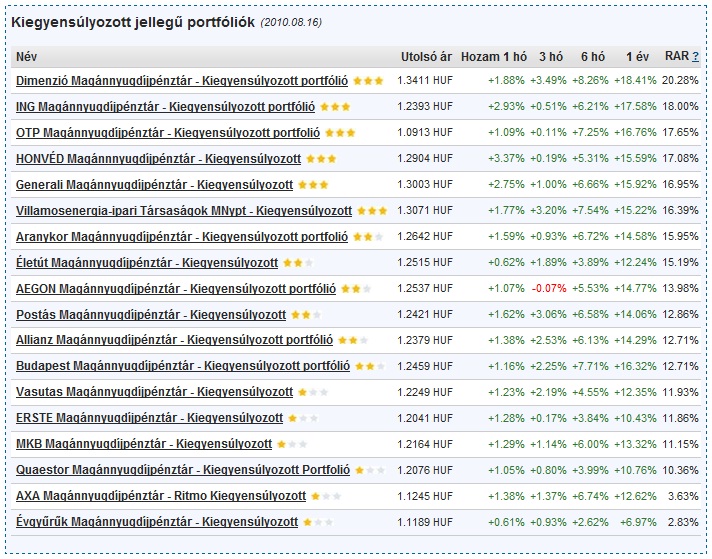This screenshot has height=559, width=712.
Task: Select the 1.0913 HUF price for OTP
Action: tap(425, 133)
